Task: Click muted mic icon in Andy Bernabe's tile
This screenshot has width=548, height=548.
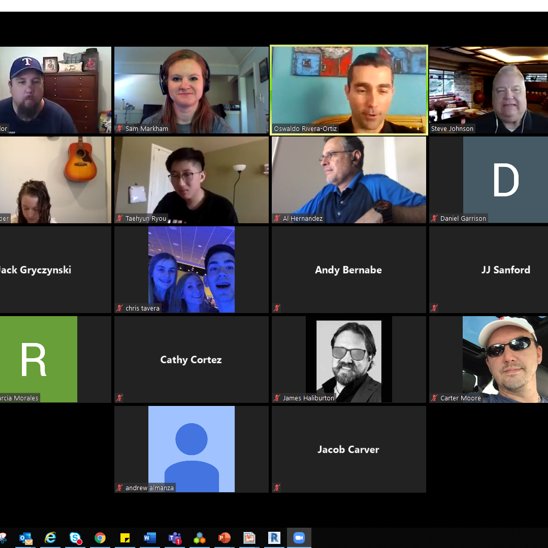Action: pyautogui.click(x=277, y=308)
